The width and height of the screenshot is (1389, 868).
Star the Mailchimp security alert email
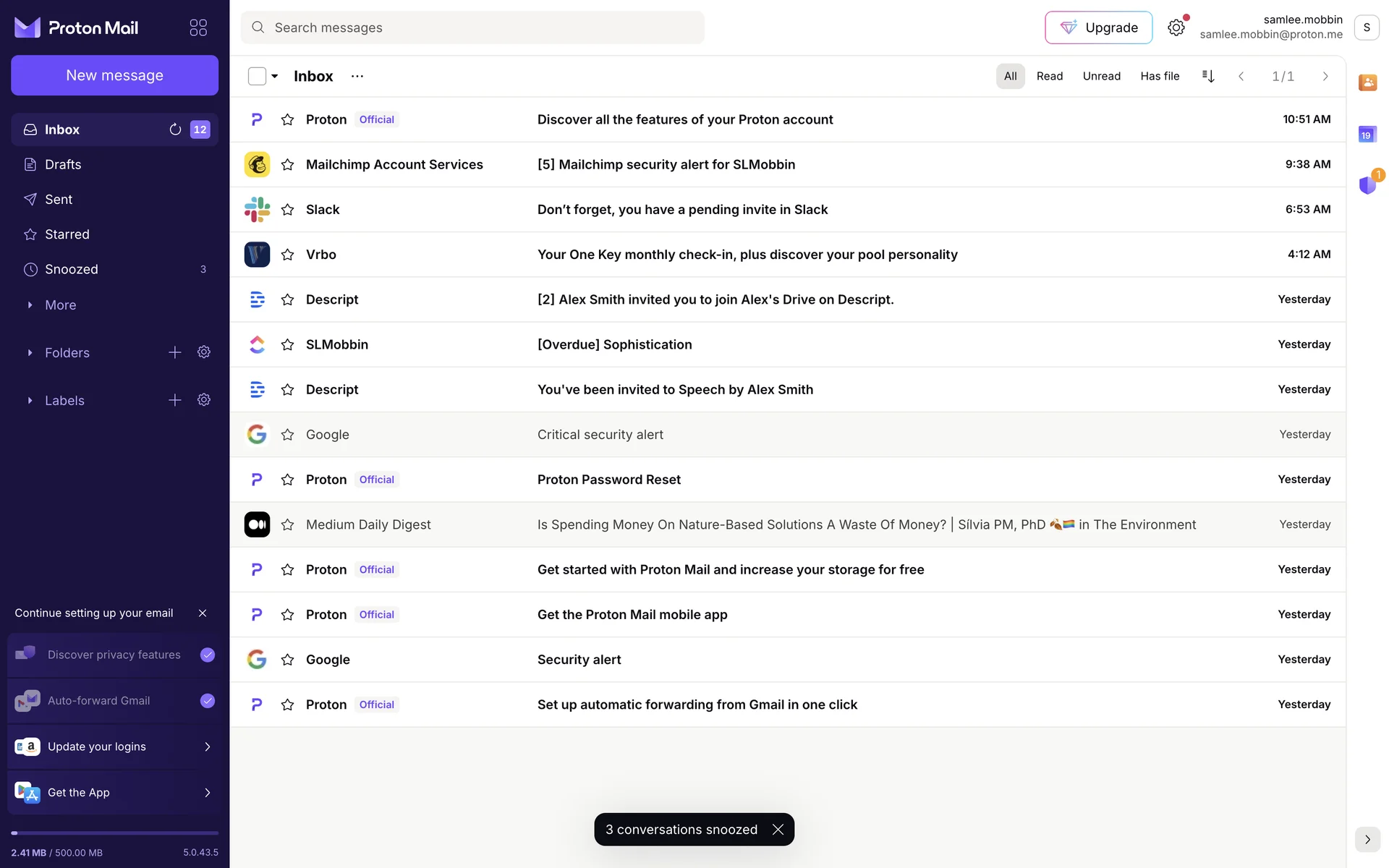pos(287,165)
